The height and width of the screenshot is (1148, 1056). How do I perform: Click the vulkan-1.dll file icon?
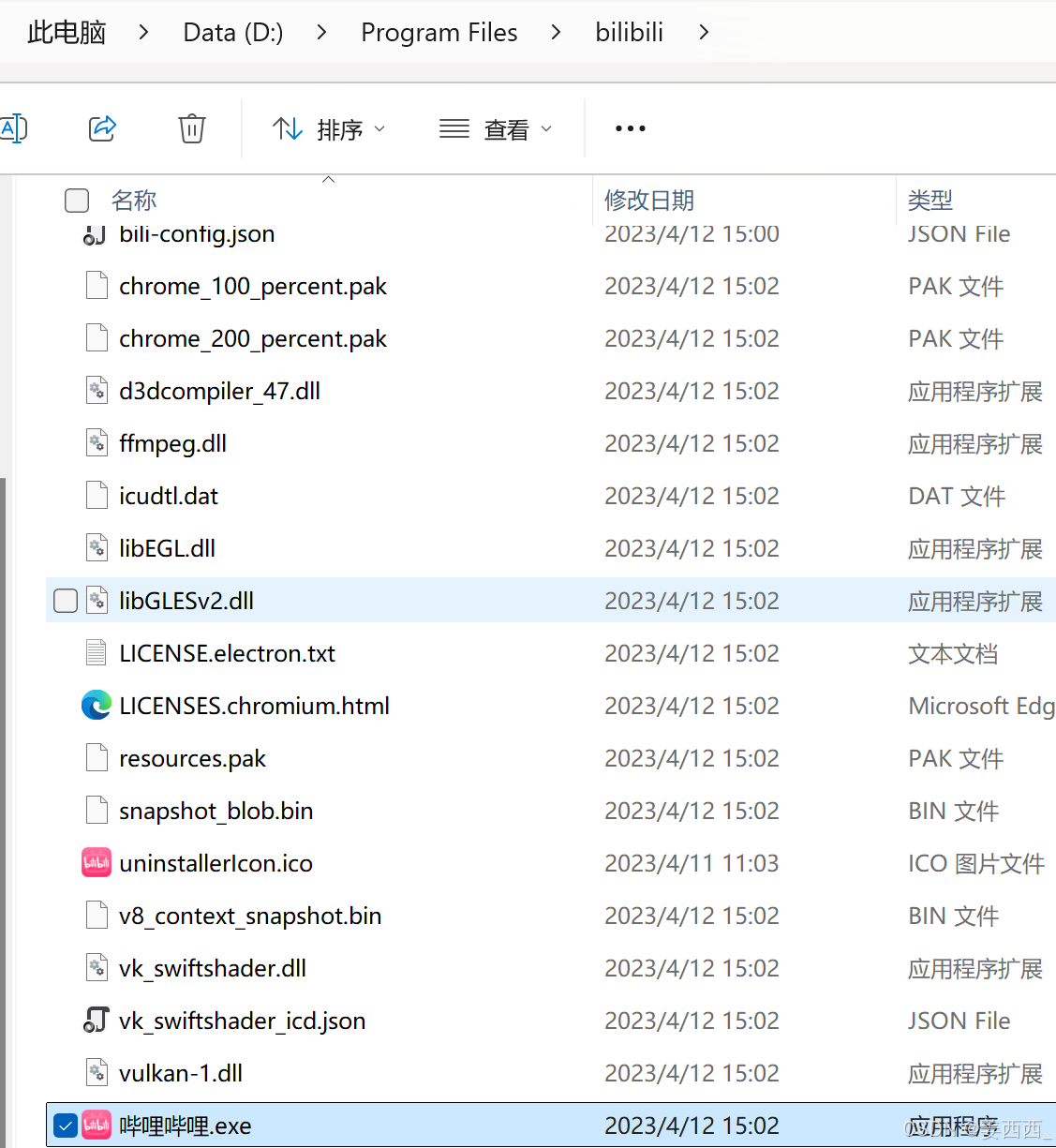(97, 1073)
